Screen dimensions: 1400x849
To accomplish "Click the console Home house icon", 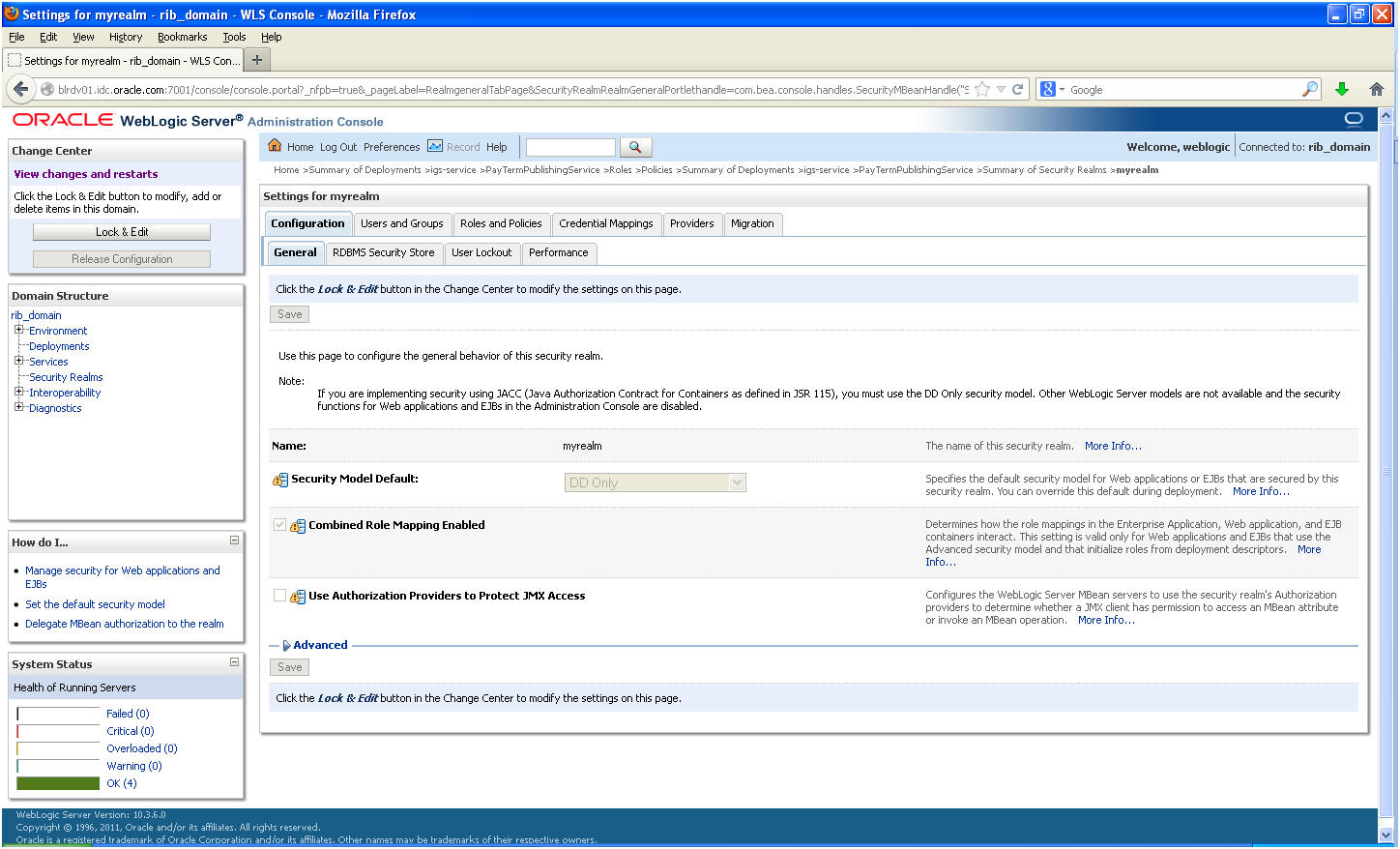I will [275, 146].
